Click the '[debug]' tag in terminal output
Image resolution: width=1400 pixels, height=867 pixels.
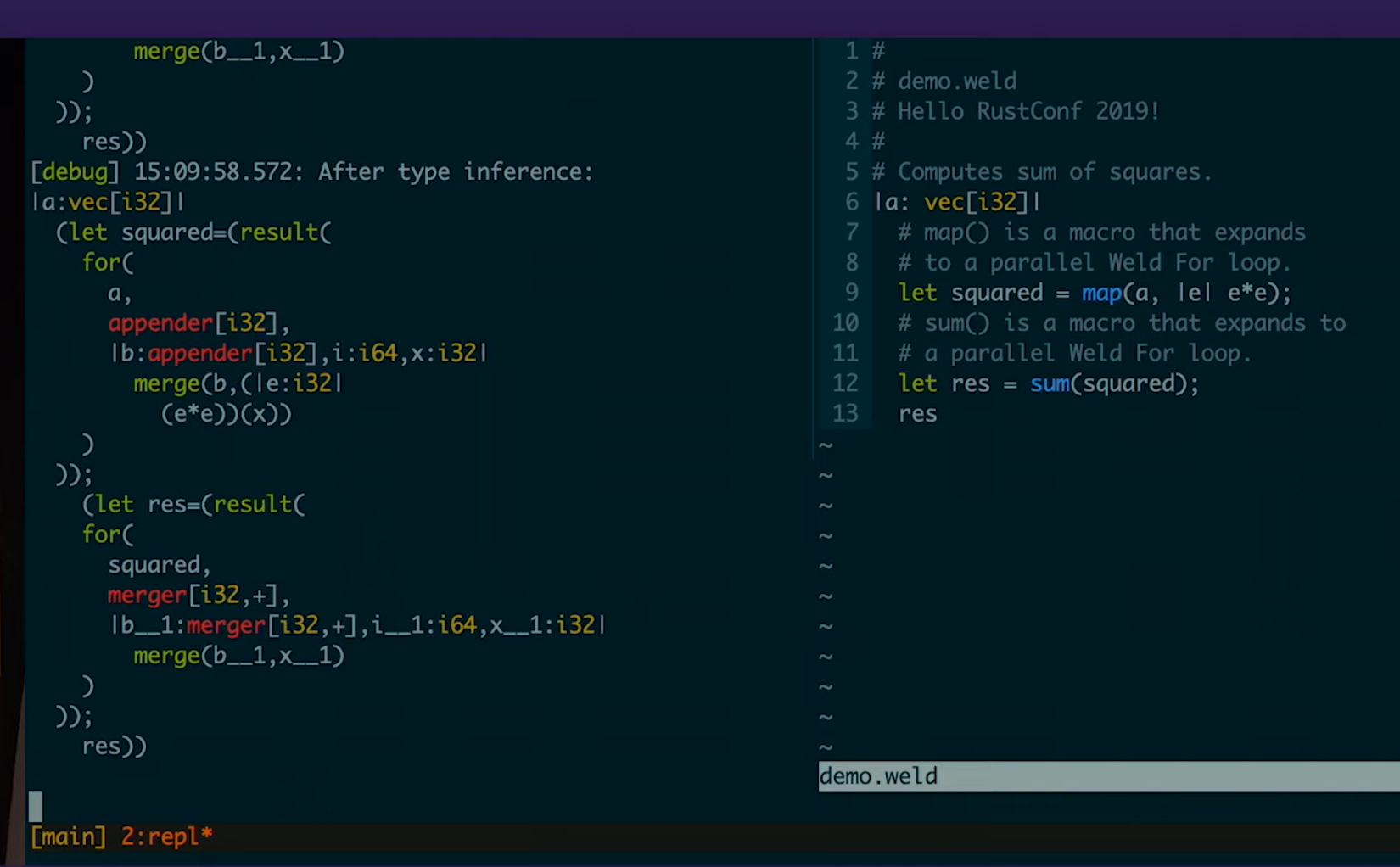75,172
